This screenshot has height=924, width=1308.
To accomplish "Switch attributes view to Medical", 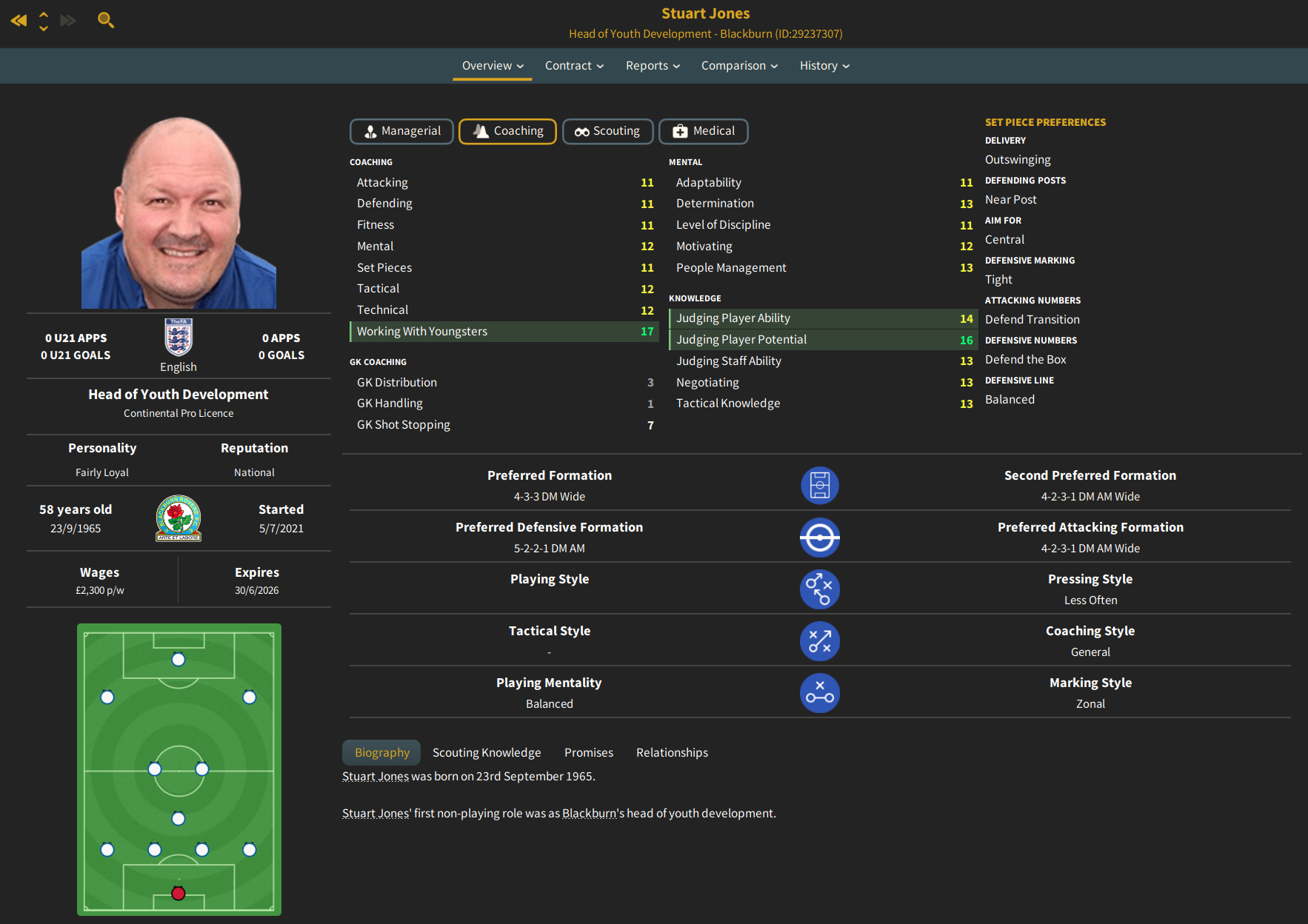I will 703,131.
